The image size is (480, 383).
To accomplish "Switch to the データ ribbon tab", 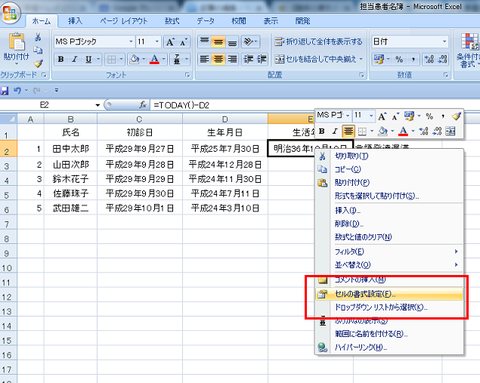I will coord(205,21).
